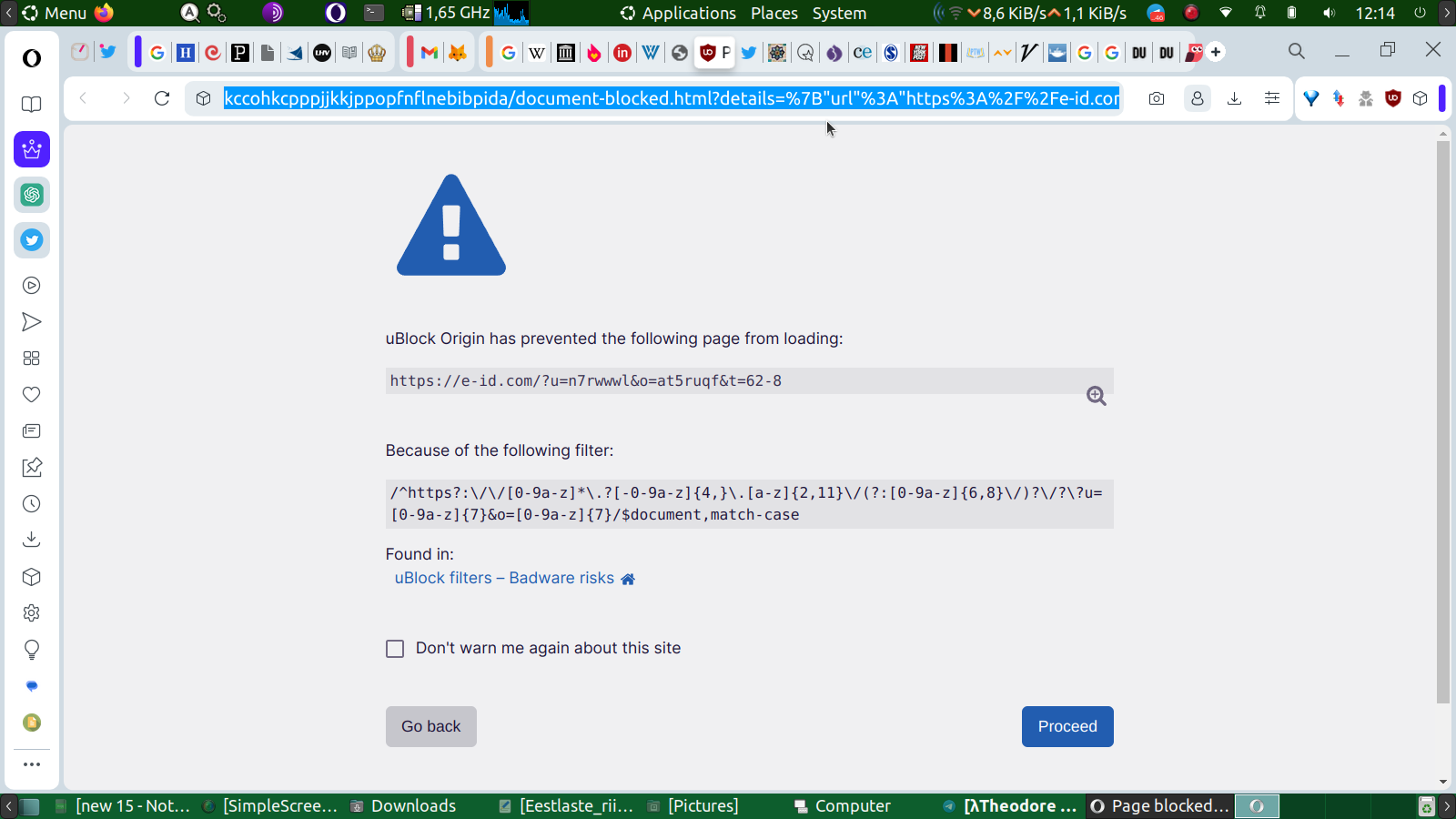Collapse the orange tab-island handle
This screenshot has height=819, width=1456.
click(490, 52)
